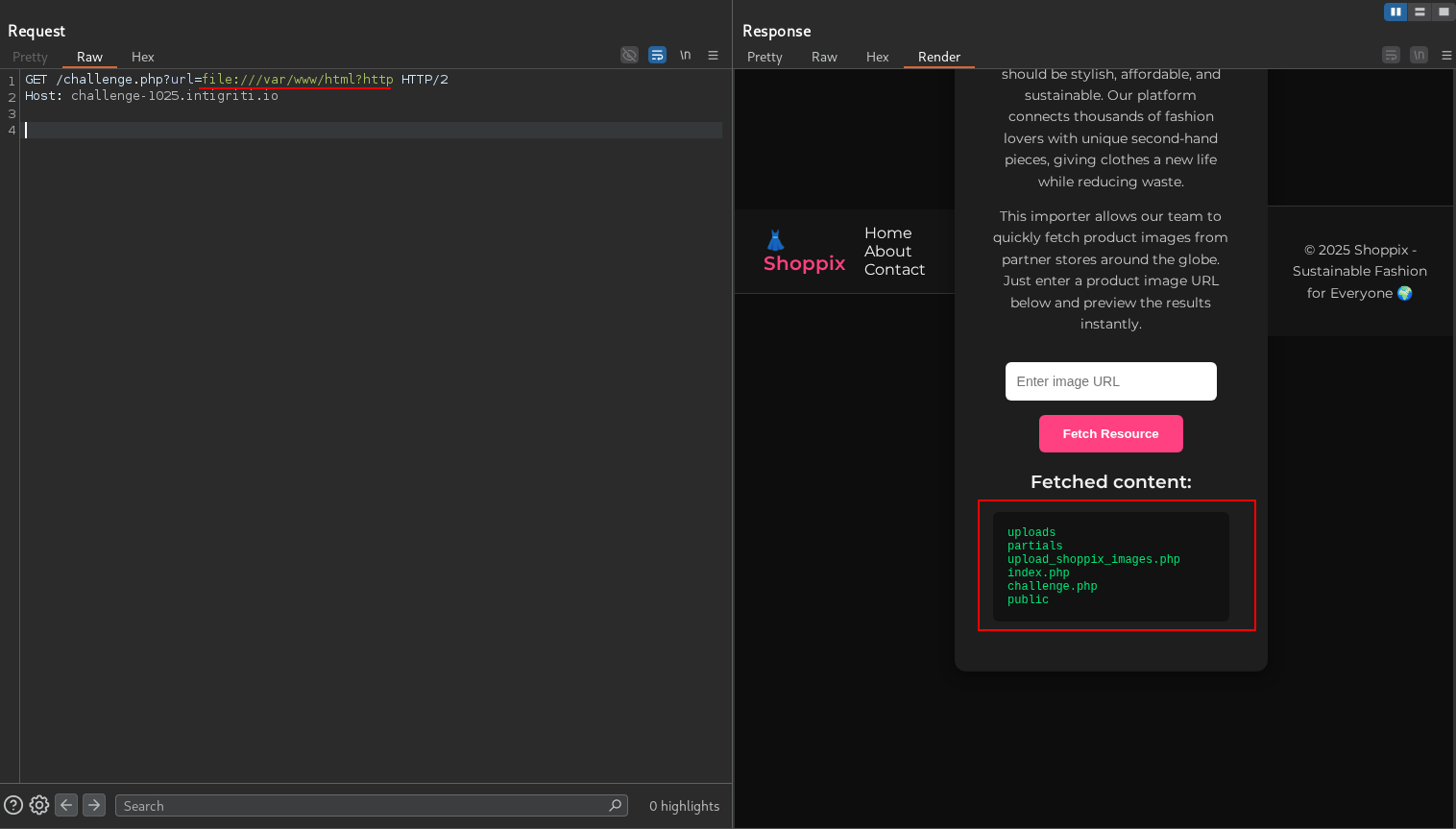Image resolution: width=1456 pixels, height=829 pixels.
Task: Click the Response \n non-printable icon
Action: tap(1419, 55)
